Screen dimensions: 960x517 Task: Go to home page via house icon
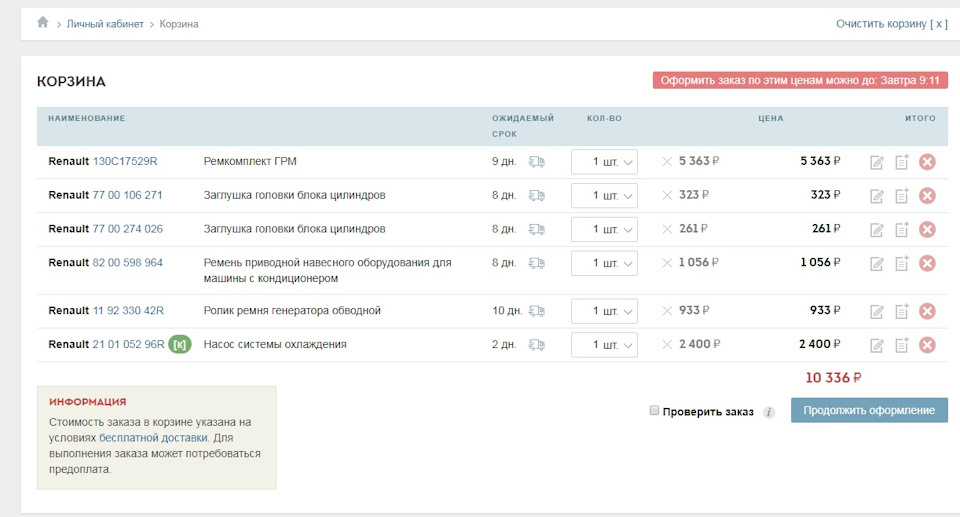coord(42,23)
